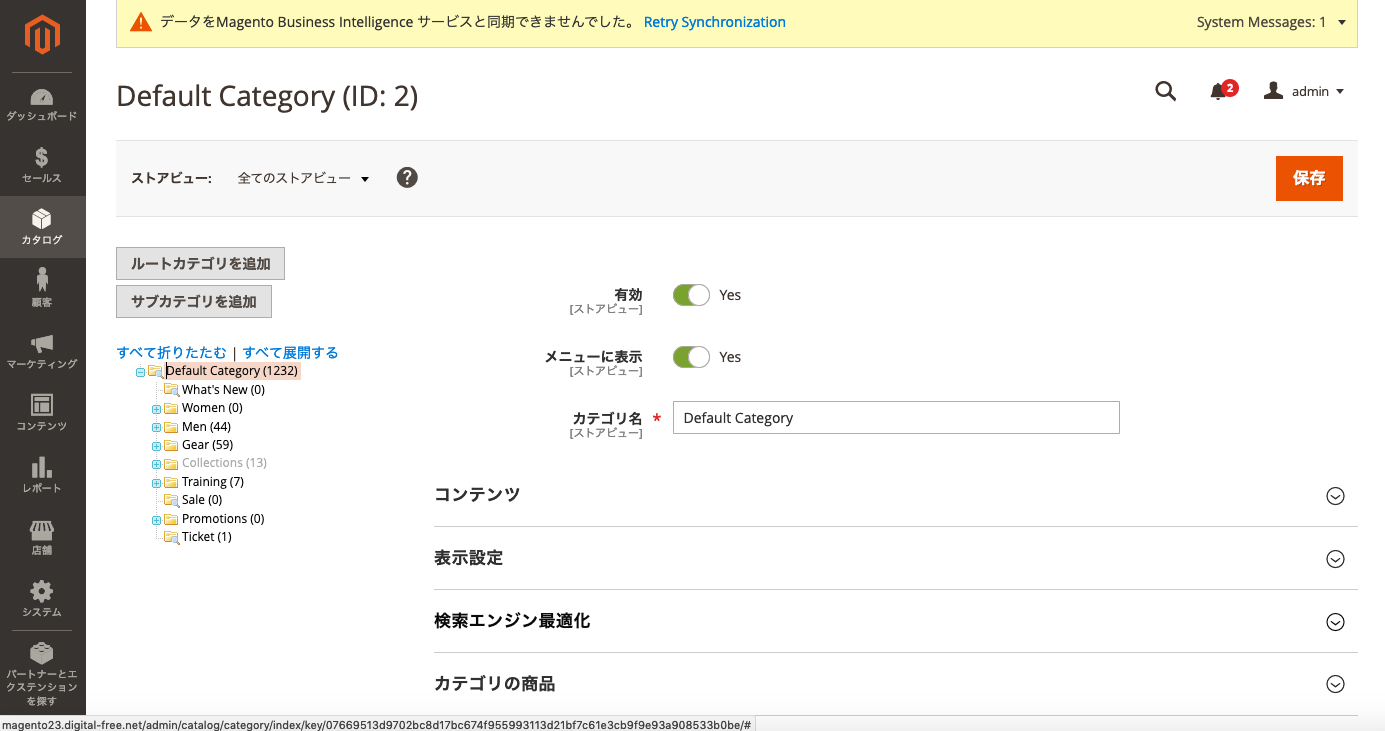Open the マーケティング sidebar icon
This screenshot has width=1385, height=731.
pyautogui.click(x=42, y=345)
